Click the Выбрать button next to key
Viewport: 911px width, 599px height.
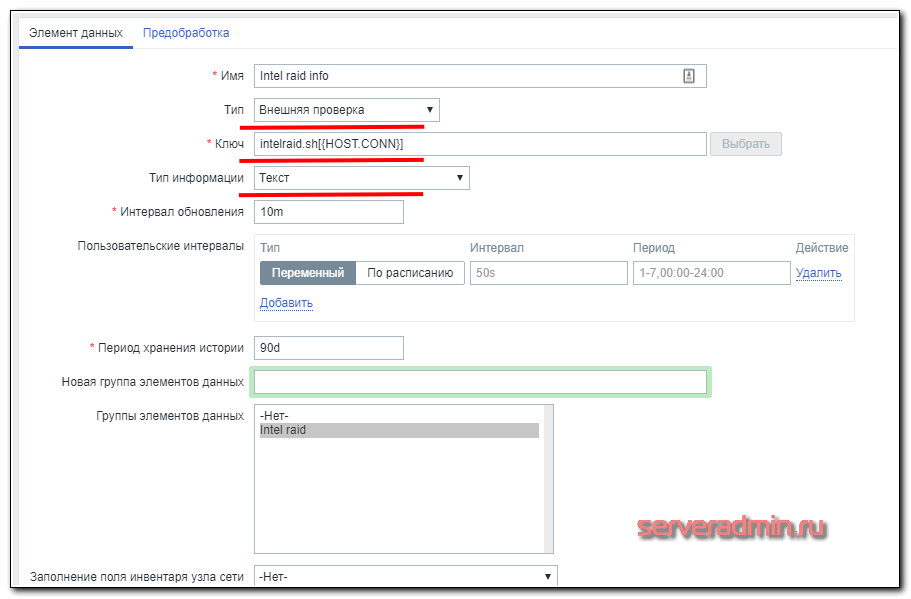[x=745, y=144]
